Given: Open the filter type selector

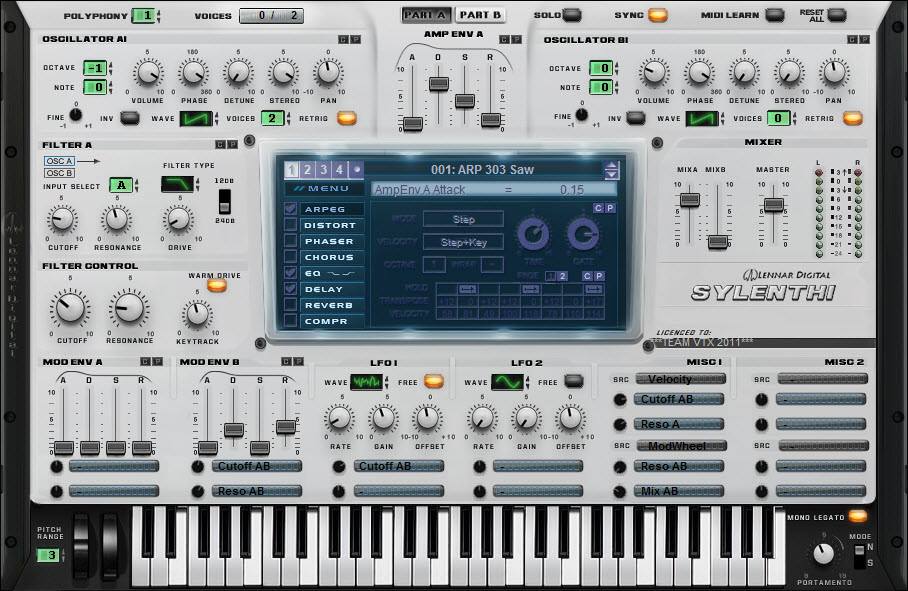Looking at the screenshot, I should coord(177,185).
